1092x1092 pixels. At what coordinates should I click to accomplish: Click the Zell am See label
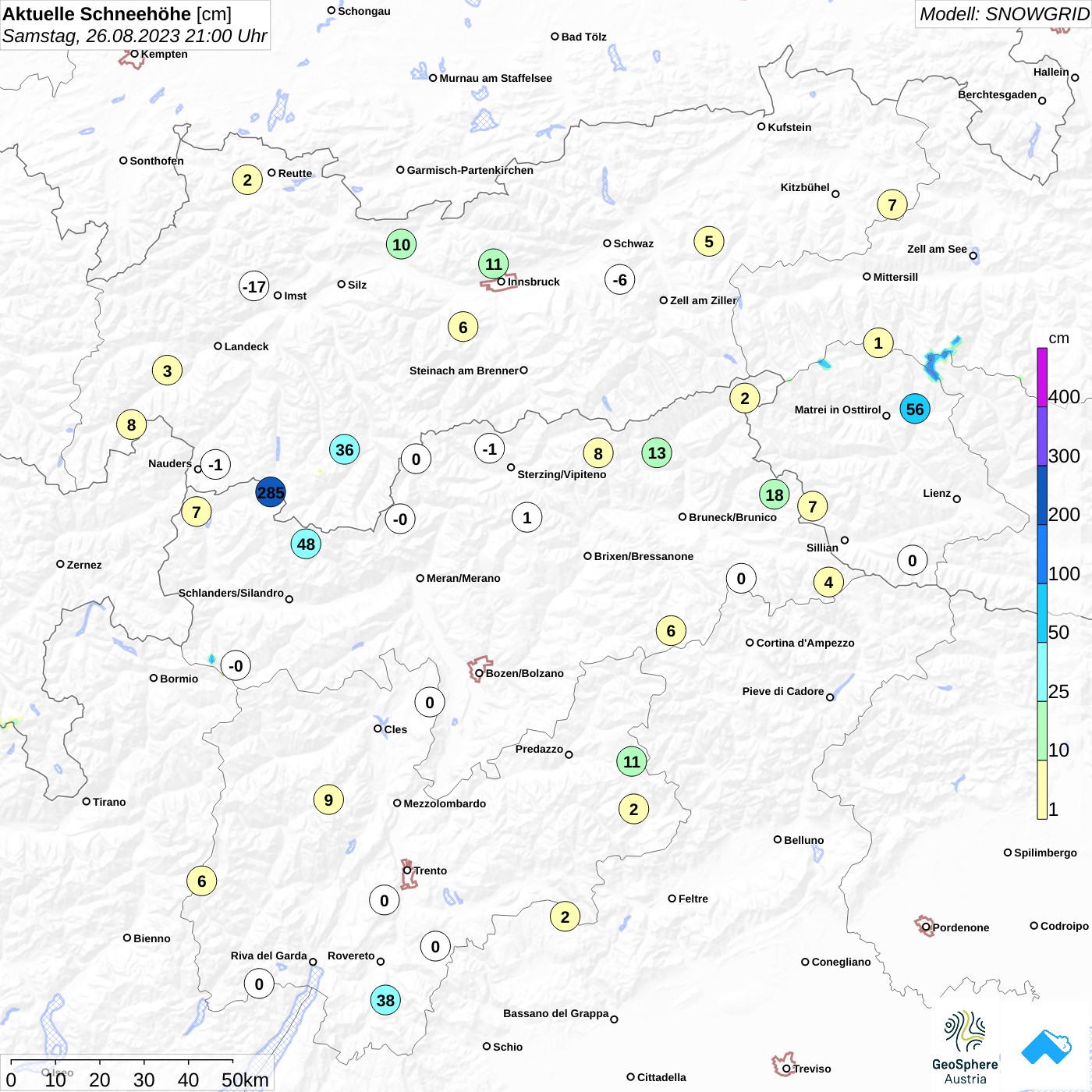click(937, 249)
